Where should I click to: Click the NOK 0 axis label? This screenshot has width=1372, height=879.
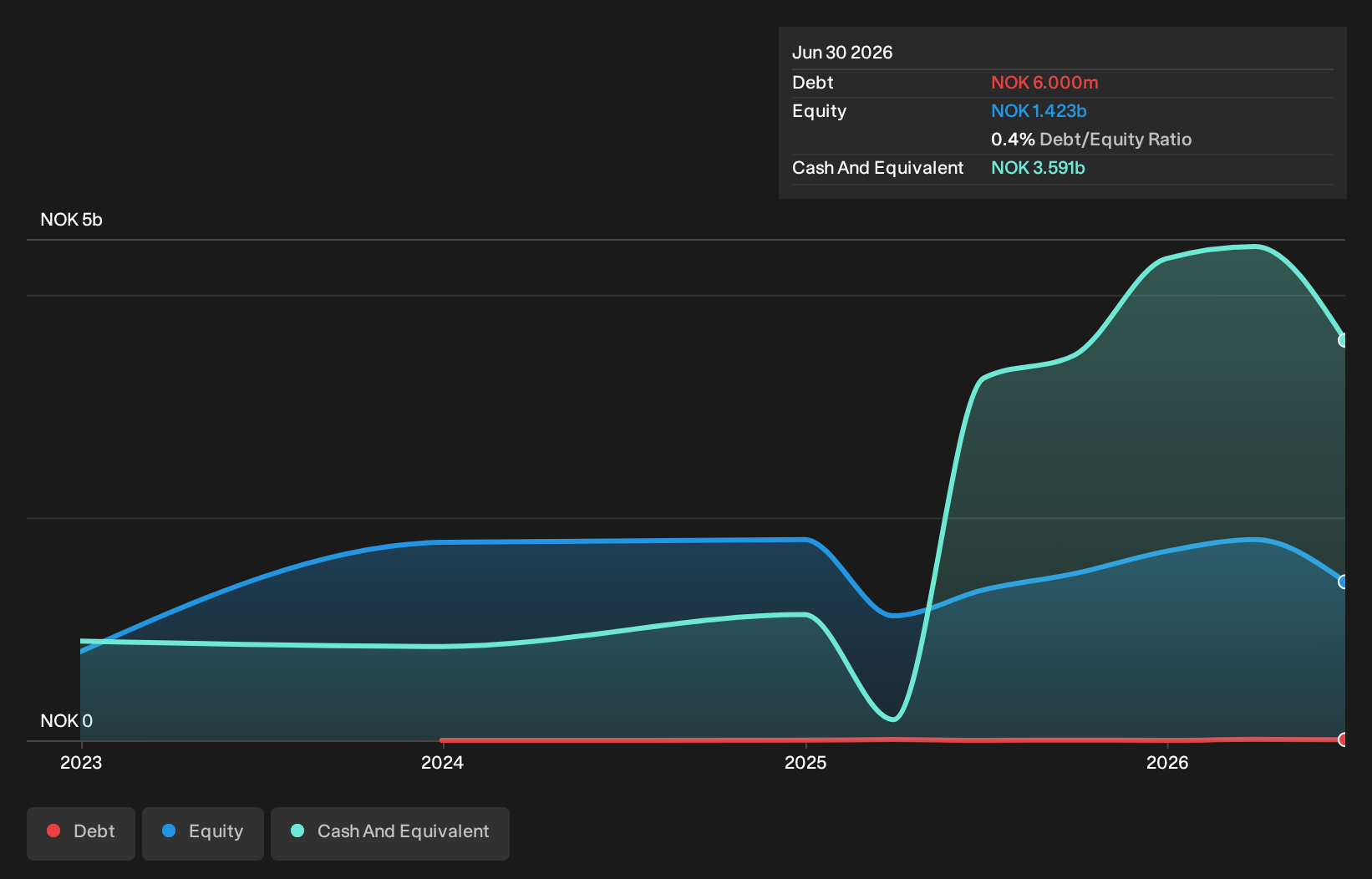click(x=67, y=720)
